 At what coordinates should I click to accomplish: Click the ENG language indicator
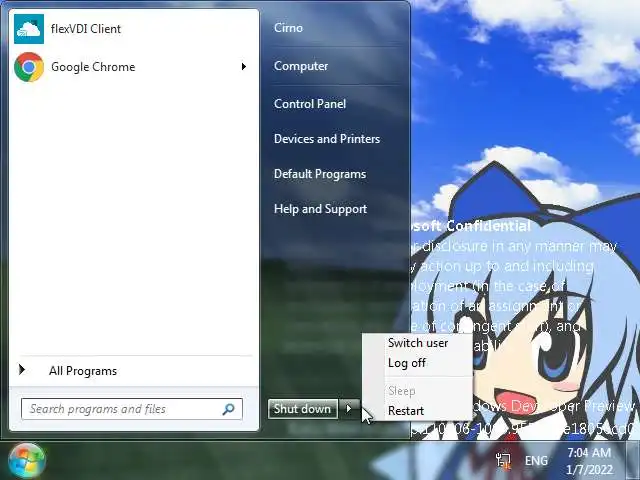(536, 461)
